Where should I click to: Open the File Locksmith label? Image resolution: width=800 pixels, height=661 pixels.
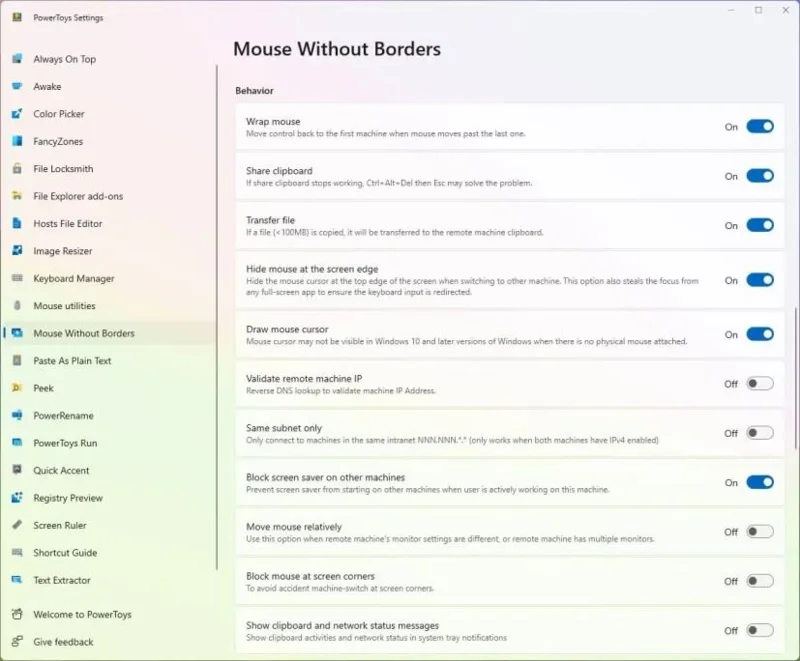(63, 169)
